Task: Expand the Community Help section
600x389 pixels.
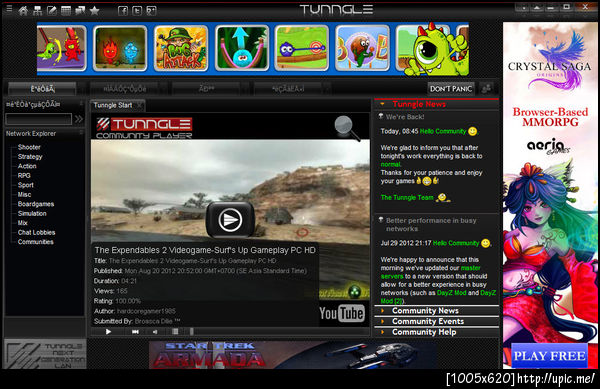Action: tap(437, 332)
